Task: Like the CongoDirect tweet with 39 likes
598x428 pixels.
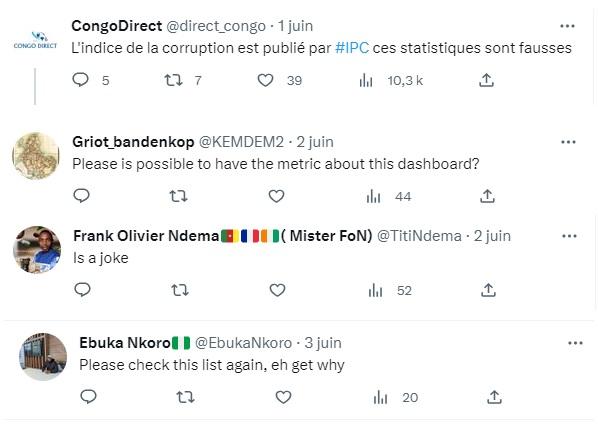Action: (x=265, y=80)
